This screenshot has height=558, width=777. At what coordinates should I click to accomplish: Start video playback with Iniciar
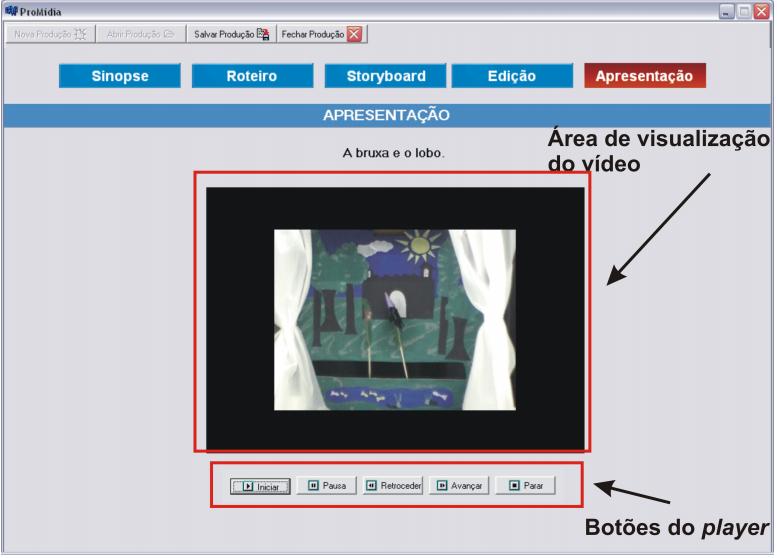tap(260, 487)
